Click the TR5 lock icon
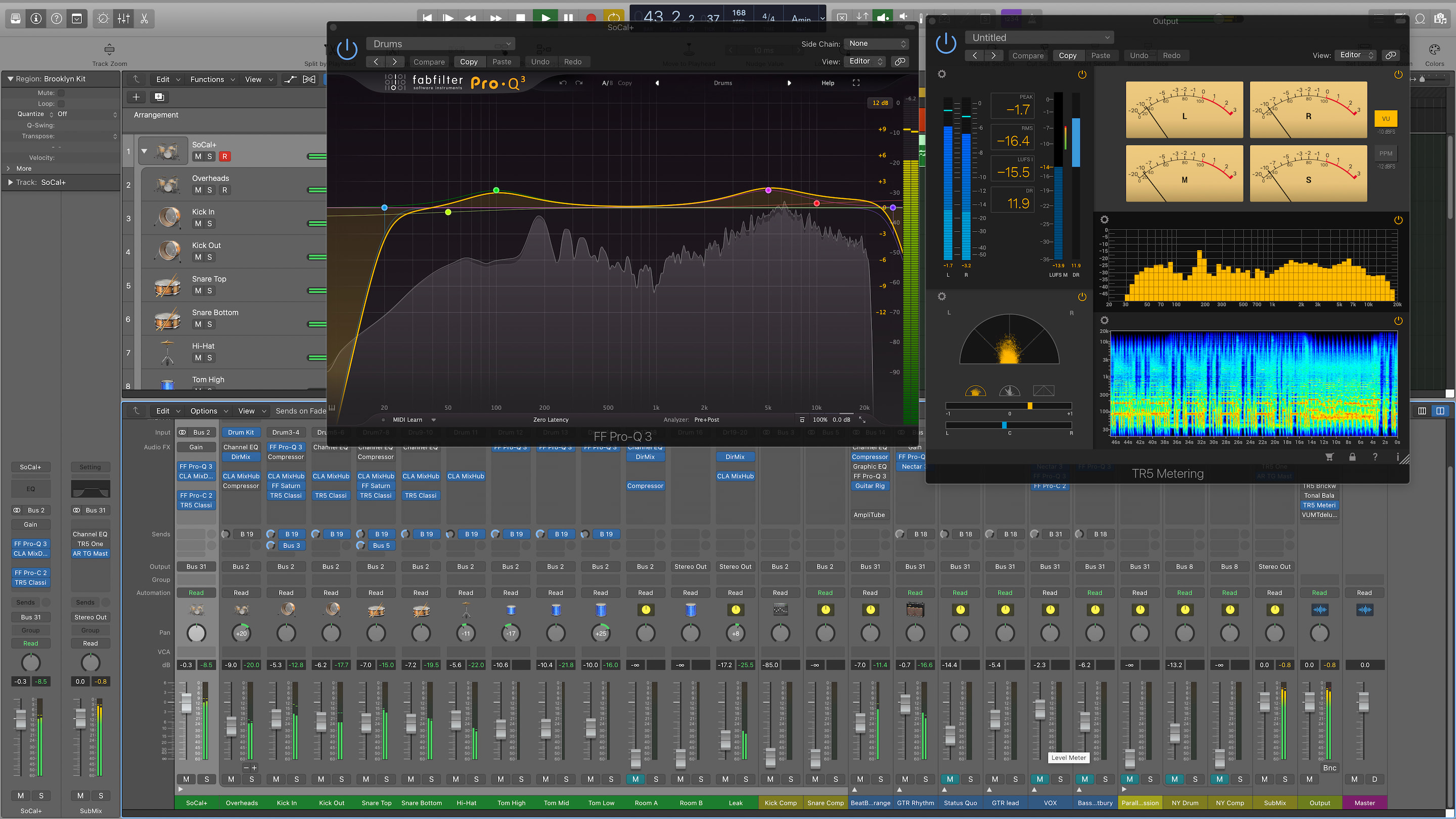This screenshot has height=819, width=1456. click(1352, 457)
